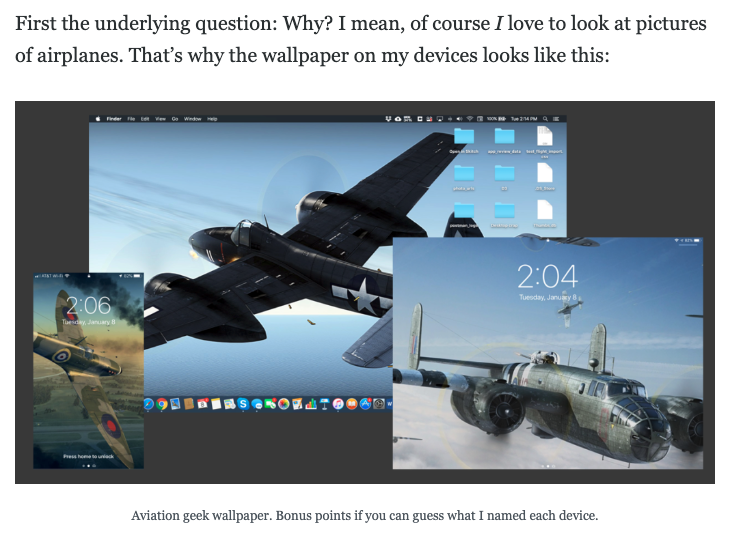The width and height of the screenshot is (756, 541).
Task: Open System Preferences gear in dock
Action: [379, 404]
